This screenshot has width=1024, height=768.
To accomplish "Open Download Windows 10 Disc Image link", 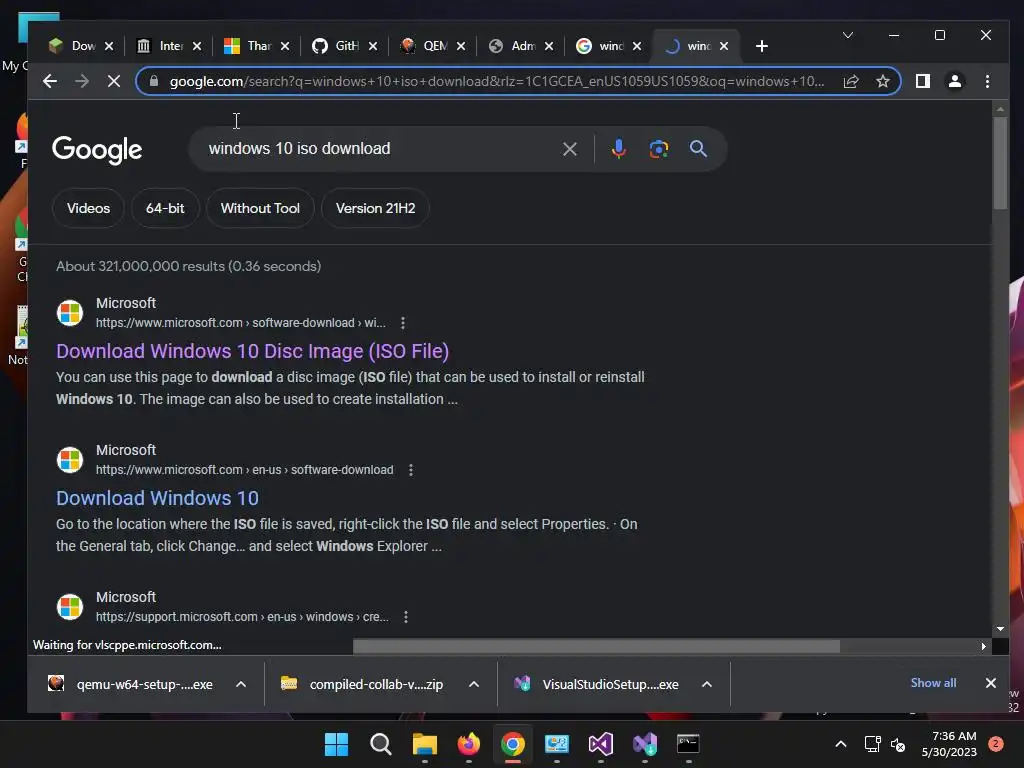I will click(x=252, y=351).
